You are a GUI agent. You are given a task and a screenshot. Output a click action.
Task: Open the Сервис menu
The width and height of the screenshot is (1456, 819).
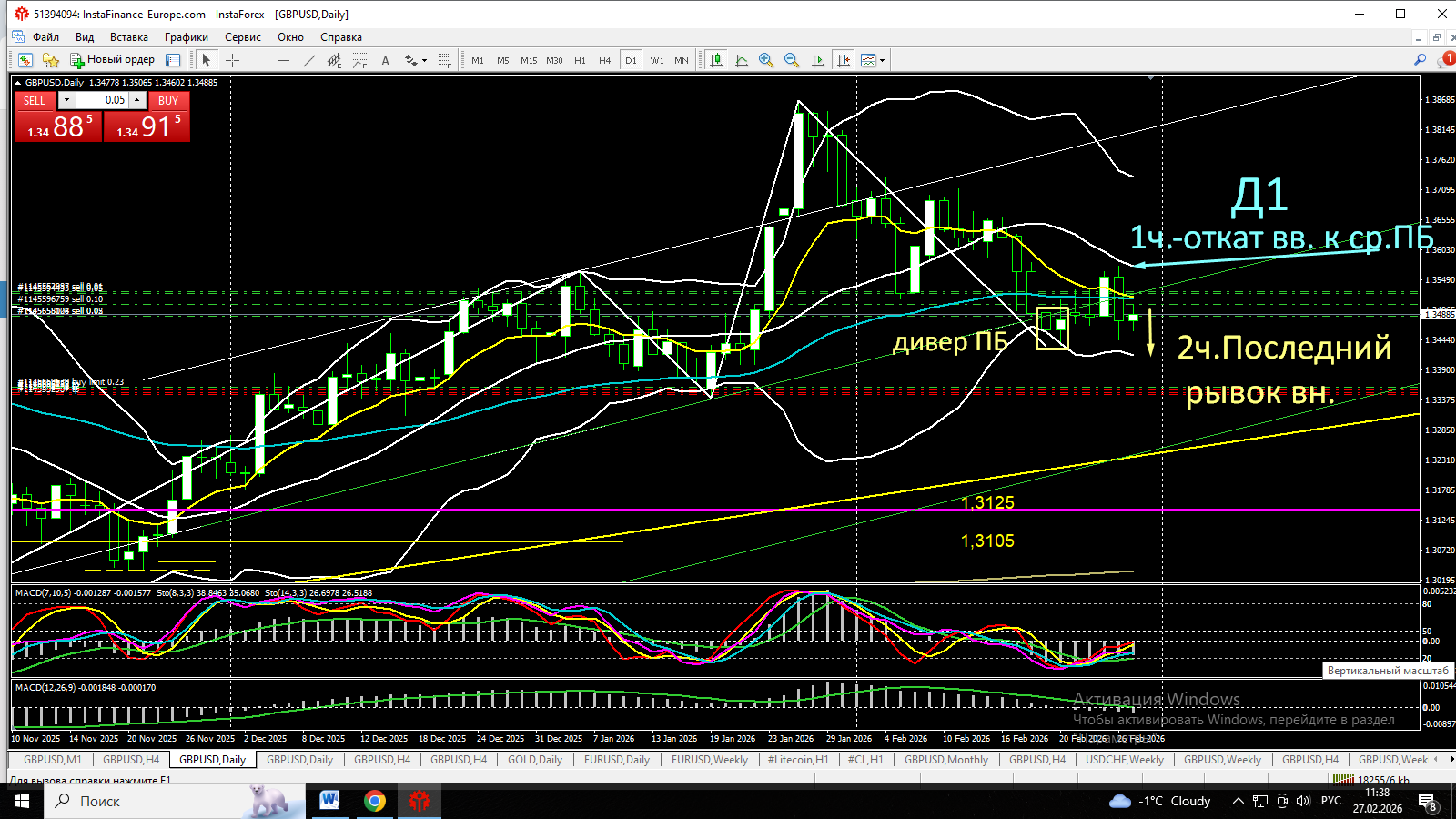click(243, 37)
